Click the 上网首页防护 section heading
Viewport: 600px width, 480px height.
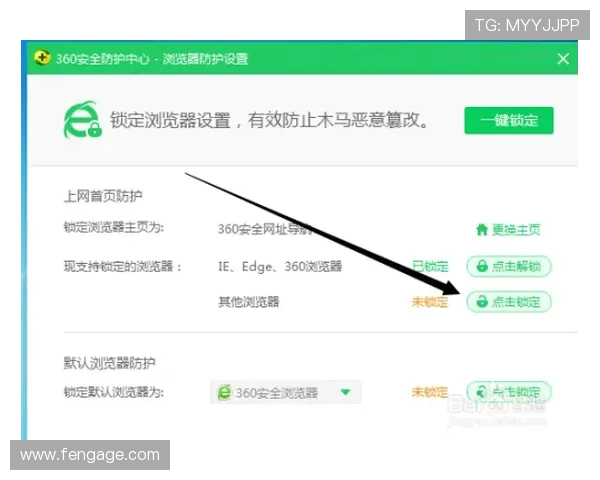pos(103,196)
